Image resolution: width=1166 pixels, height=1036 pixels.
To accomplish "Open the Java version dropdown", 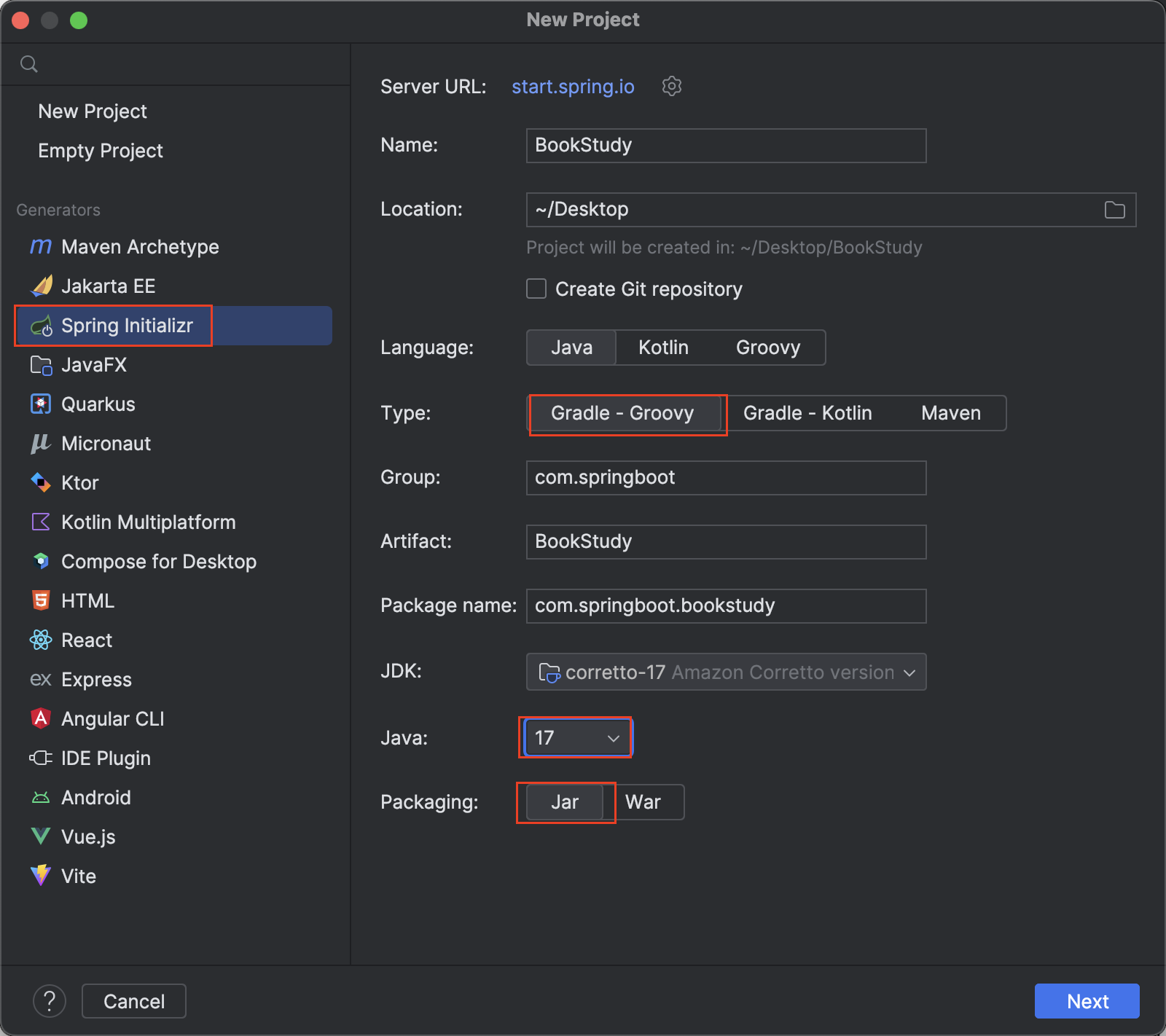I will (x=577, y=738).
